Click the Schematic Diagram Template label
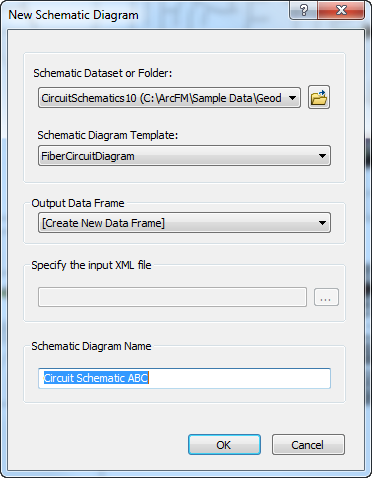Image resolution: width=372 pixels, height=478 pixels. point(108,135)
